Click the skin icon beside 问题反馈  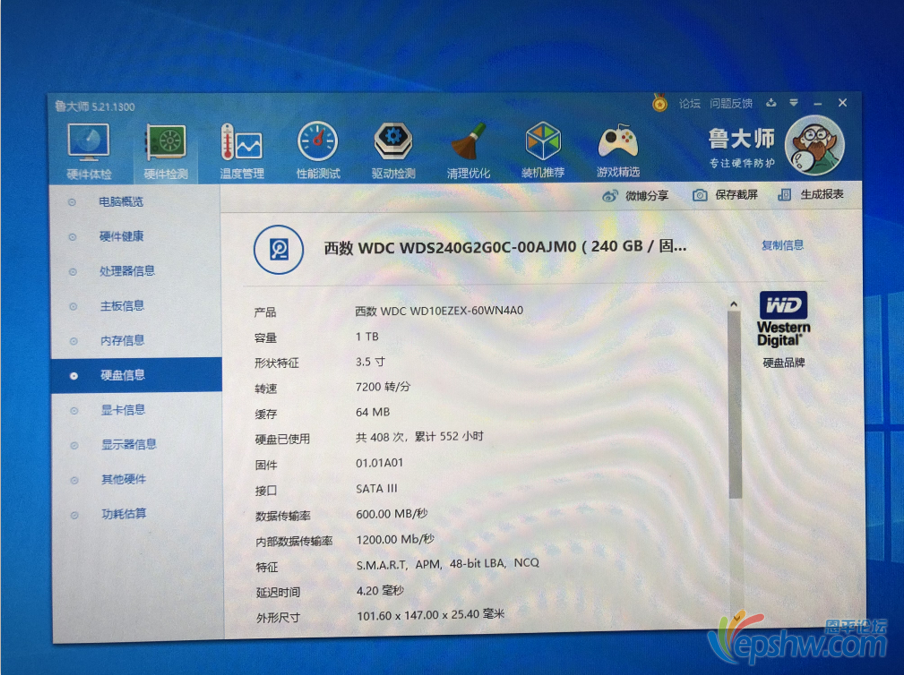tap(771, 103)
